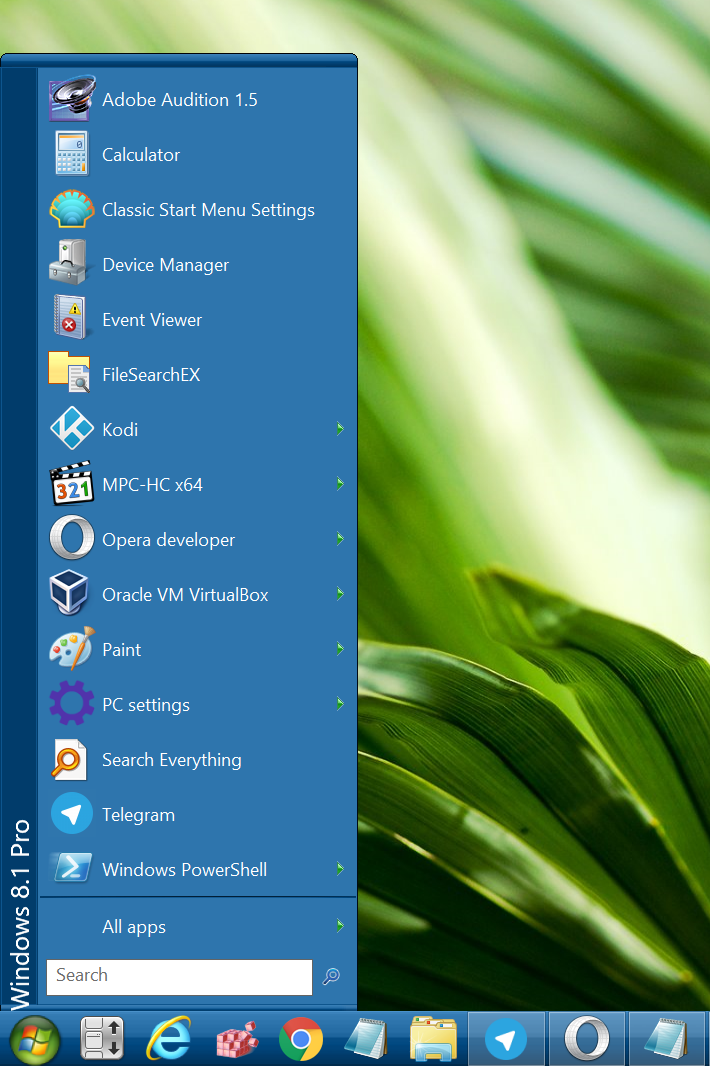Screen dimensions: 710x1066
Task: Click the Opera developer label text
Action: [168, 540]
